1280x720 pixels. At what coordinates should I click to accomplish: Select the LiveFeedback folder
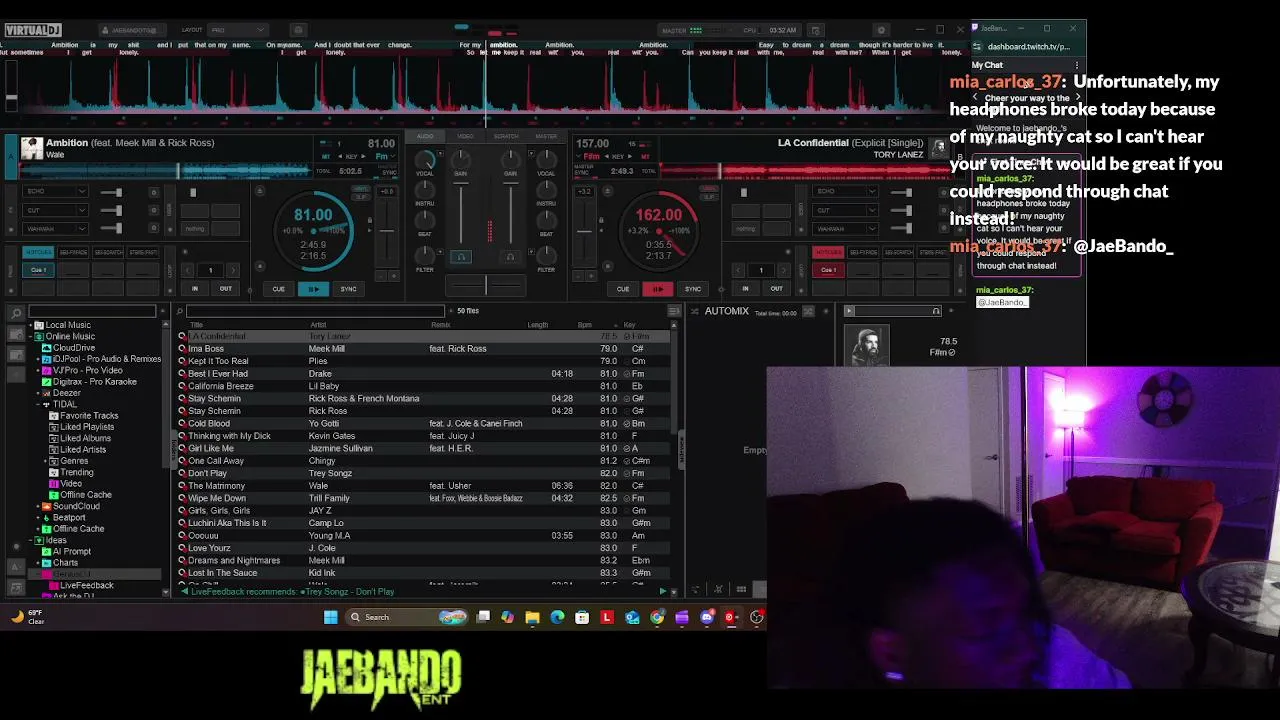(82, 585)
